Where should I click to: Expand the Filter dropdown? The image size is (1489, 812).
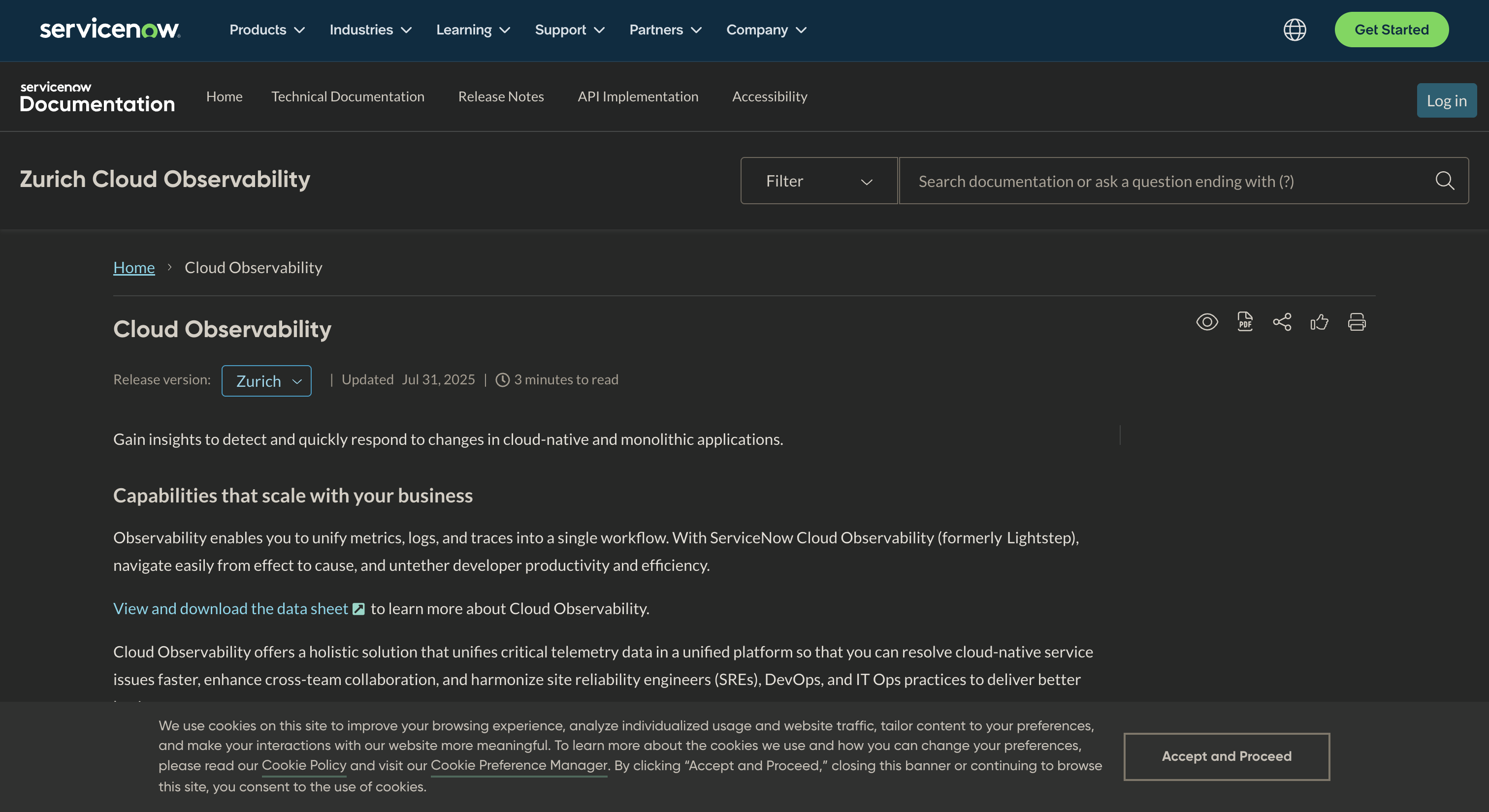coord(818,181)
